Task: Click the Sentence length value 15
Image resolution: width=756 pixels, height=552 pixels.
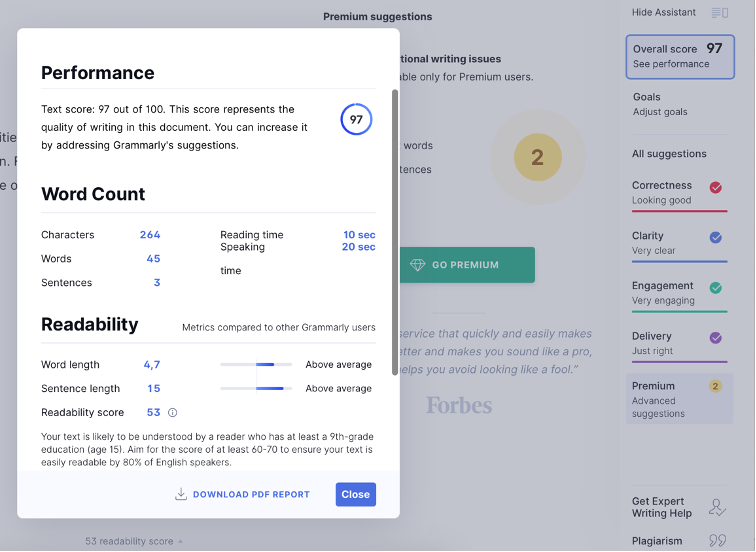Action: [154, 389]
